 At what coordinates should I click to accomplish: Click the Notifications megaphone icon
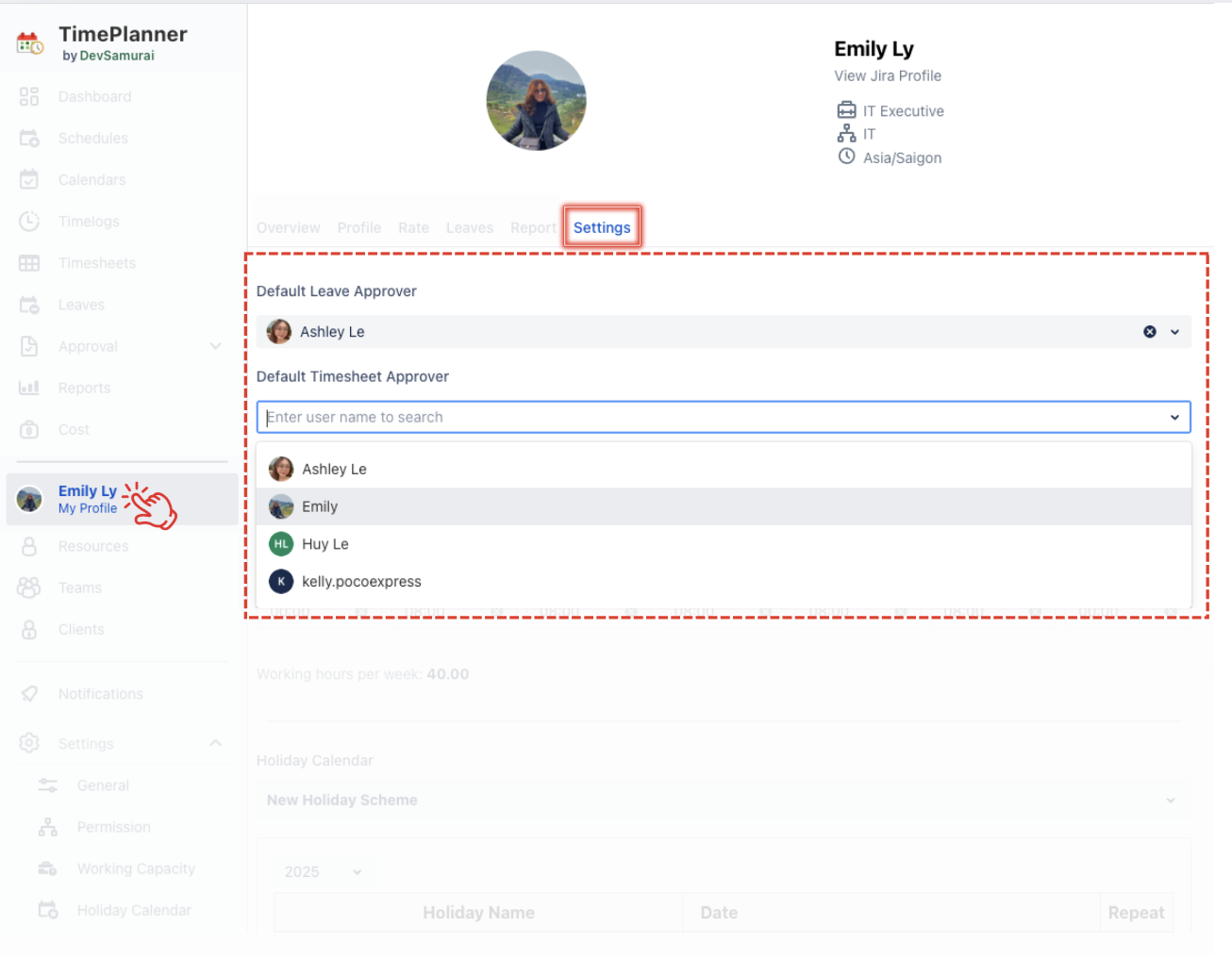29,694
